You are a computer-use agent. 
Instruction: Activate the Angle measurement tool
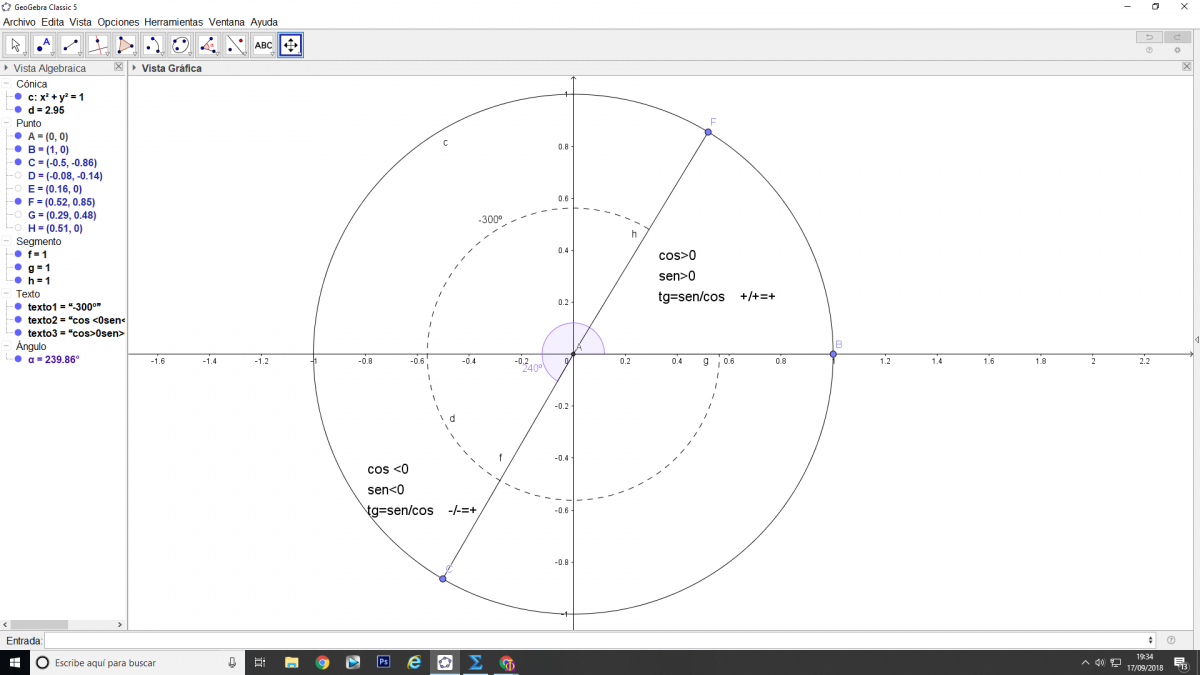pyautogui.click(x=208, y=45)
